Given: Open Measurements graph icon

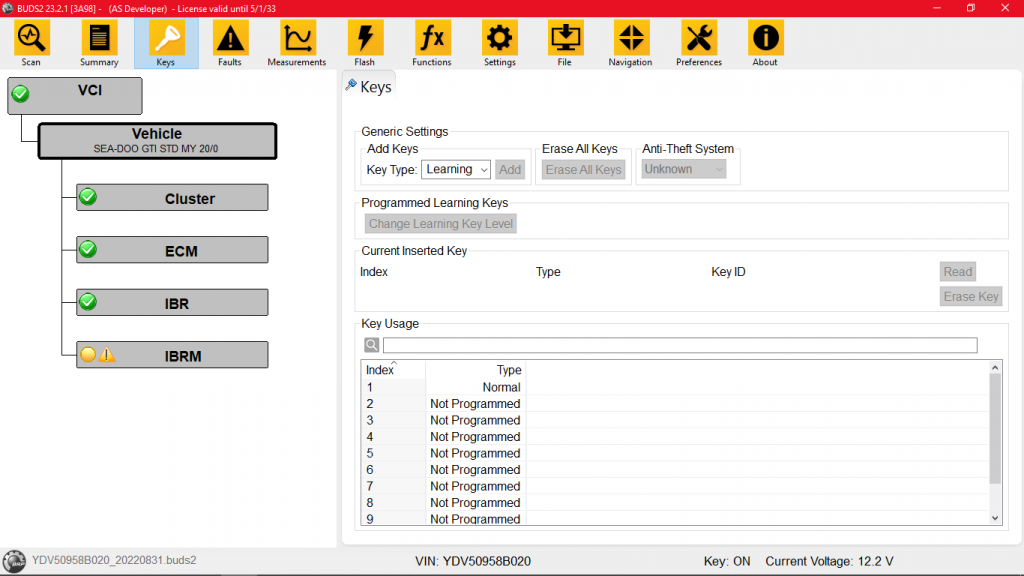Looking at the screenshot, I should click(x=297, y=39).
